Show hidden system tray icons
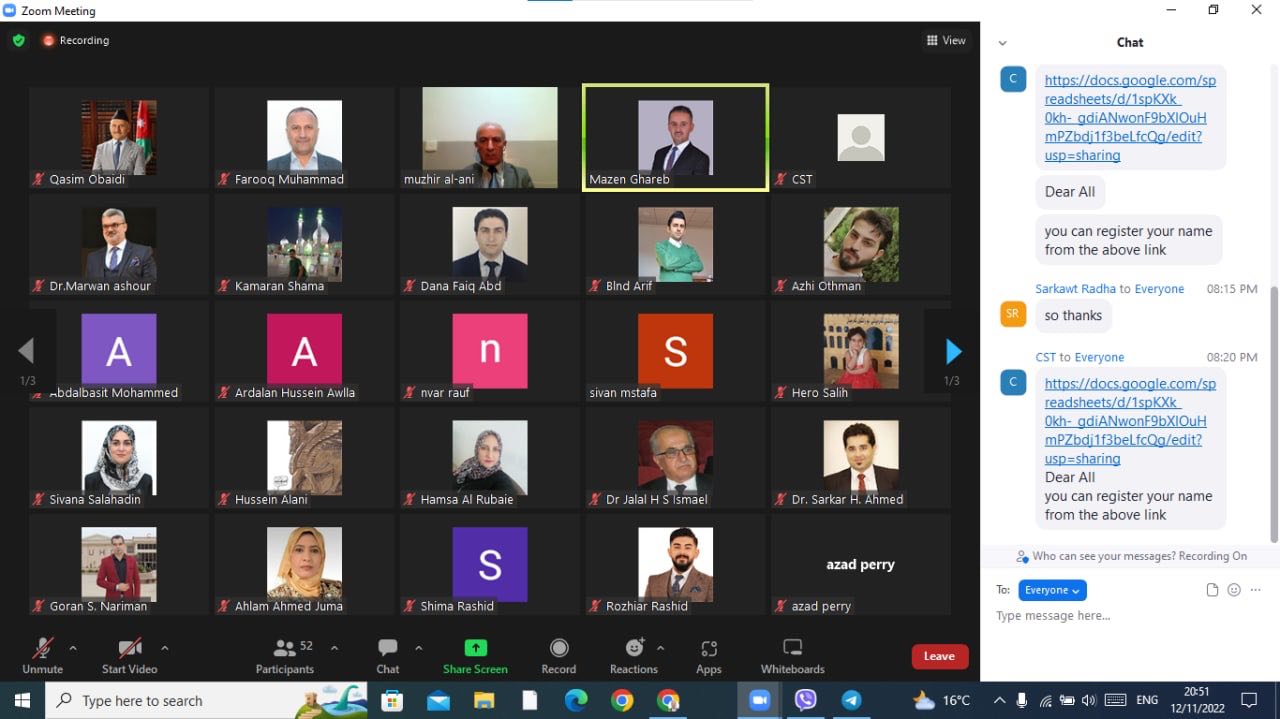This screenshot has width=1280, height=719. click(x=999, y=700)
